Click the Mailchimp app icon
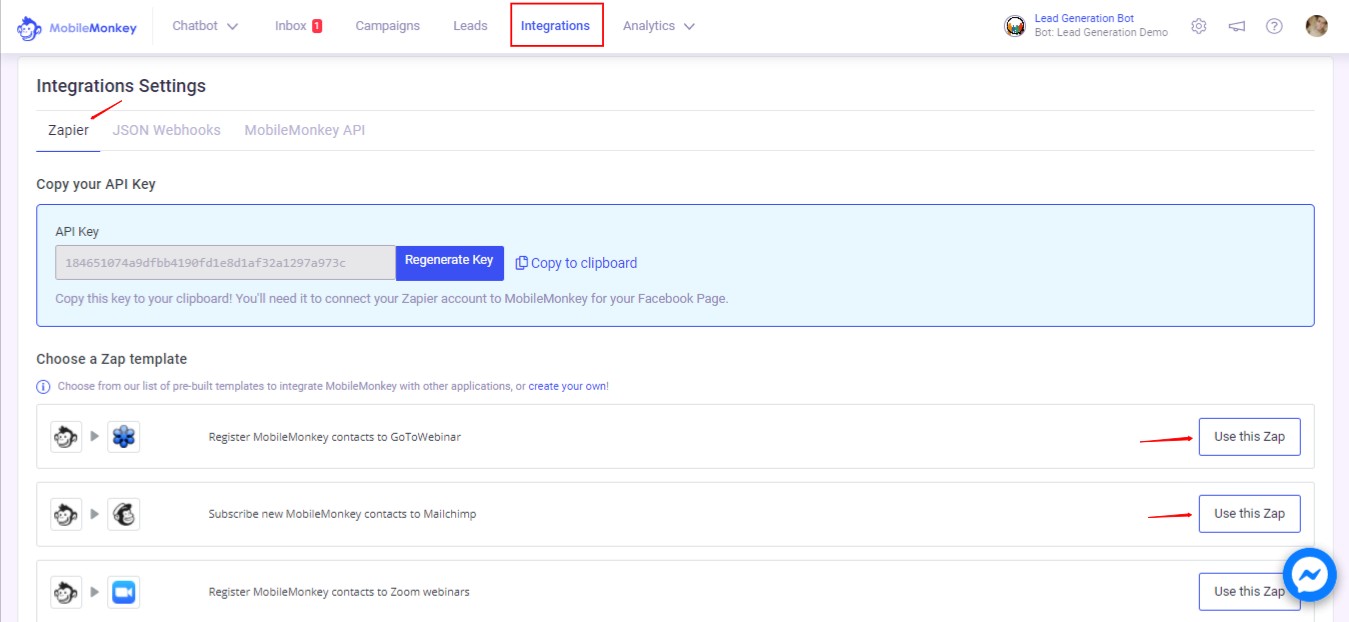The width and height of the screenshot is (1349, 622). 123,514
